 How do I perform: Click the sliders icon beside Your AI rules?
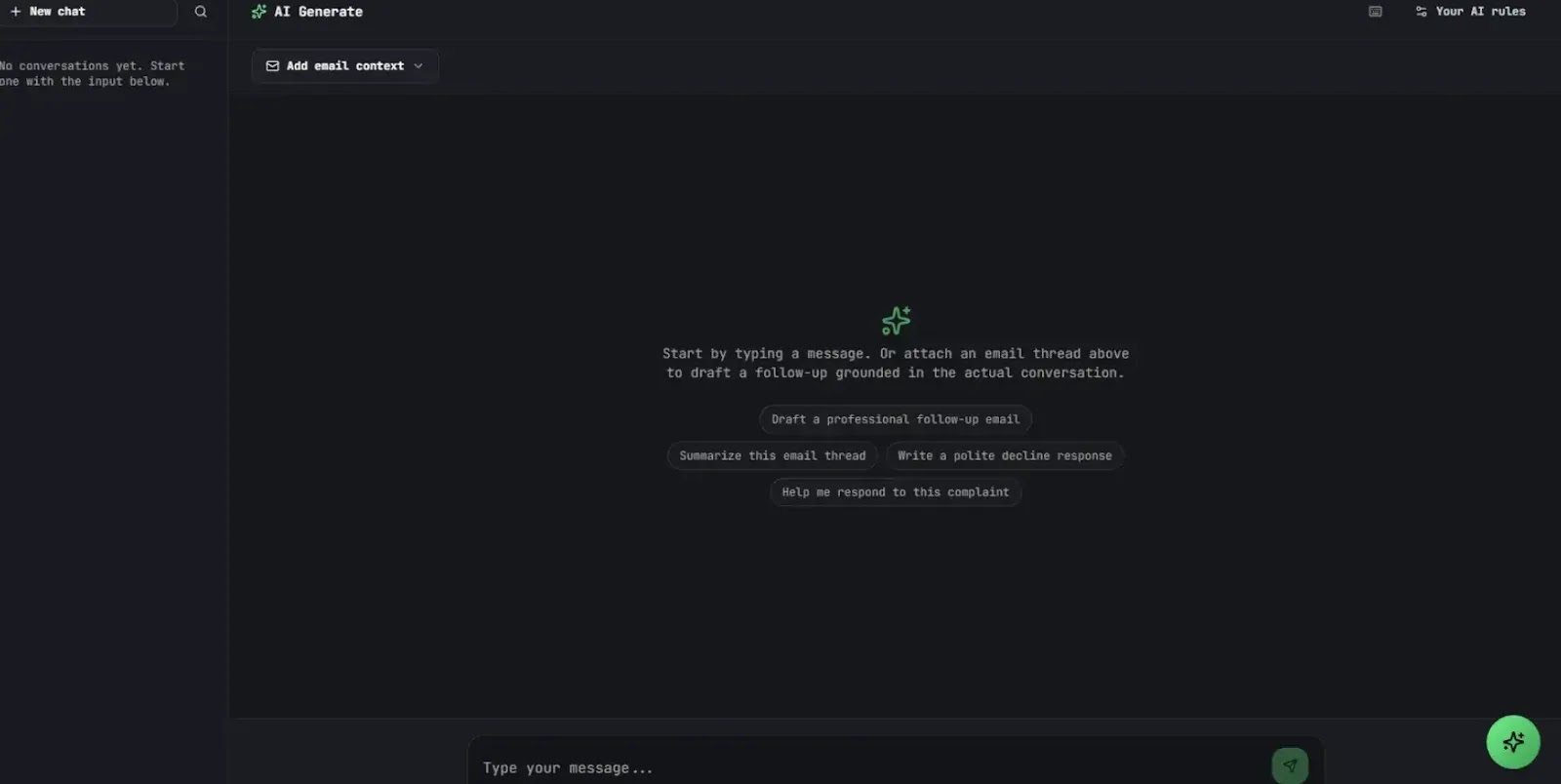tap(1421, 12)
